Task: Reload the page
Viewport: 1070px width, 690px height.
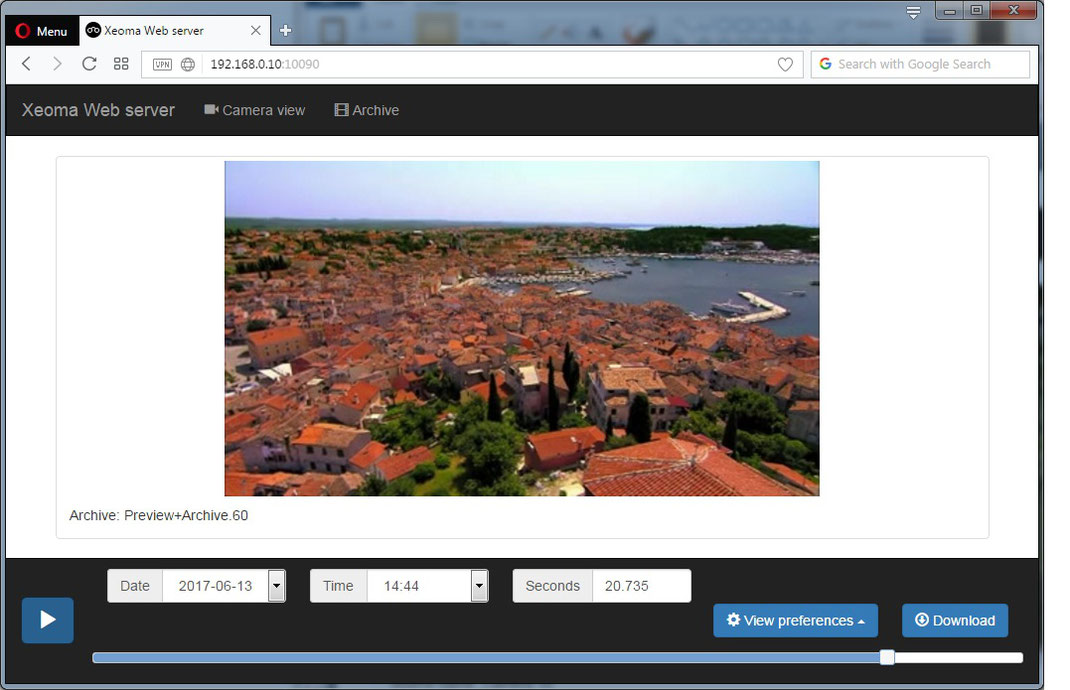Action: [x=89, y=64]
